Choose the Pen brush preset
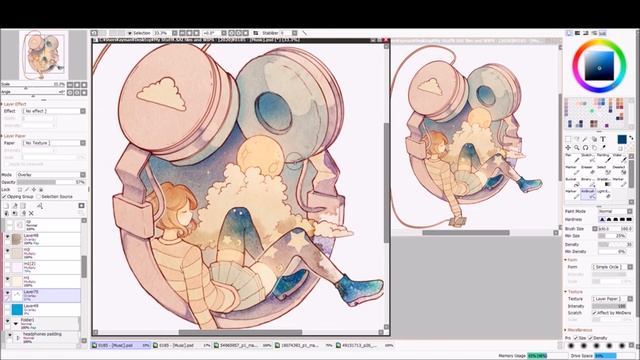 [571, 158]
